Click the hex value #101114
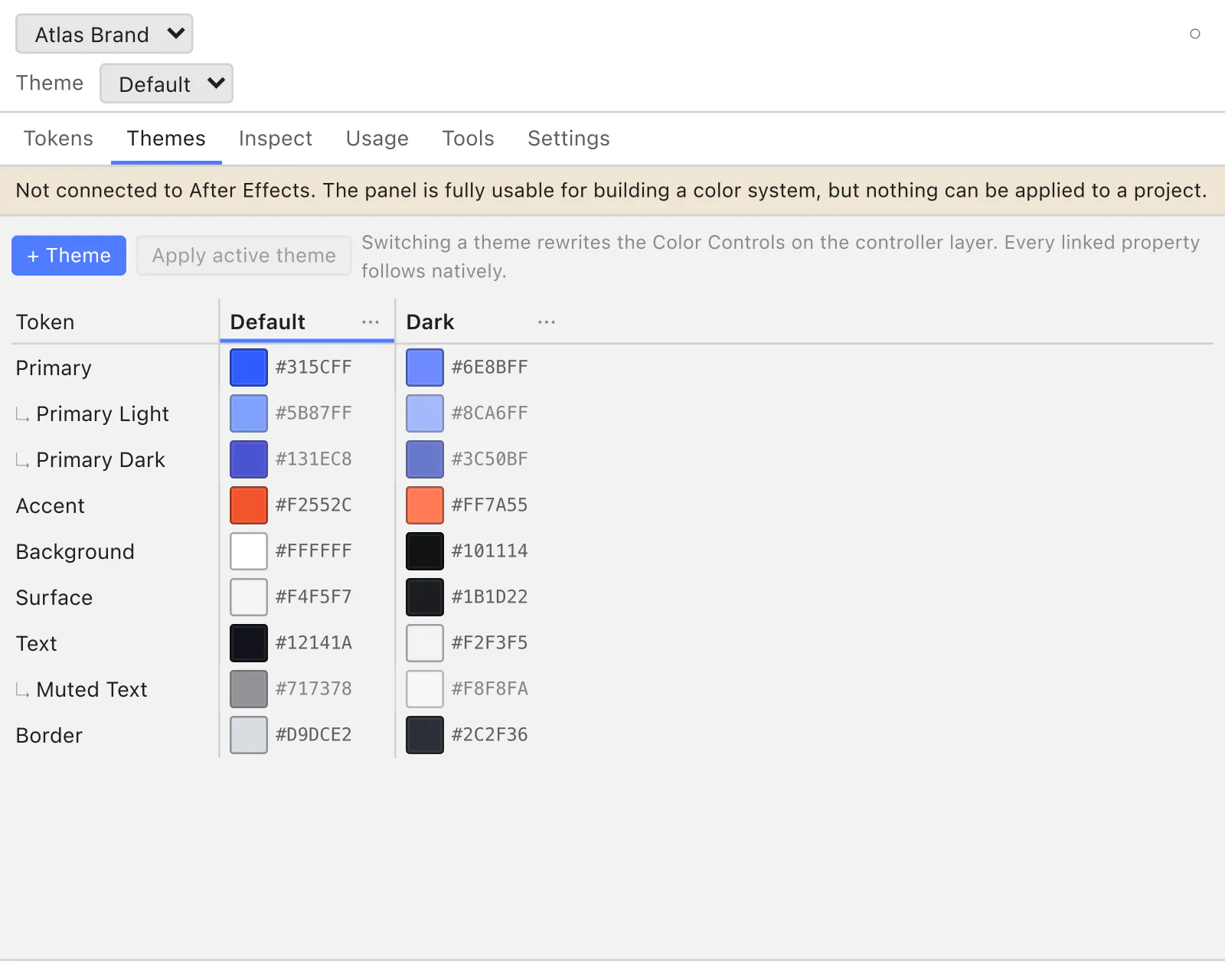Image resolution: width=1225 pixels, height=980 pixels. 490,551
